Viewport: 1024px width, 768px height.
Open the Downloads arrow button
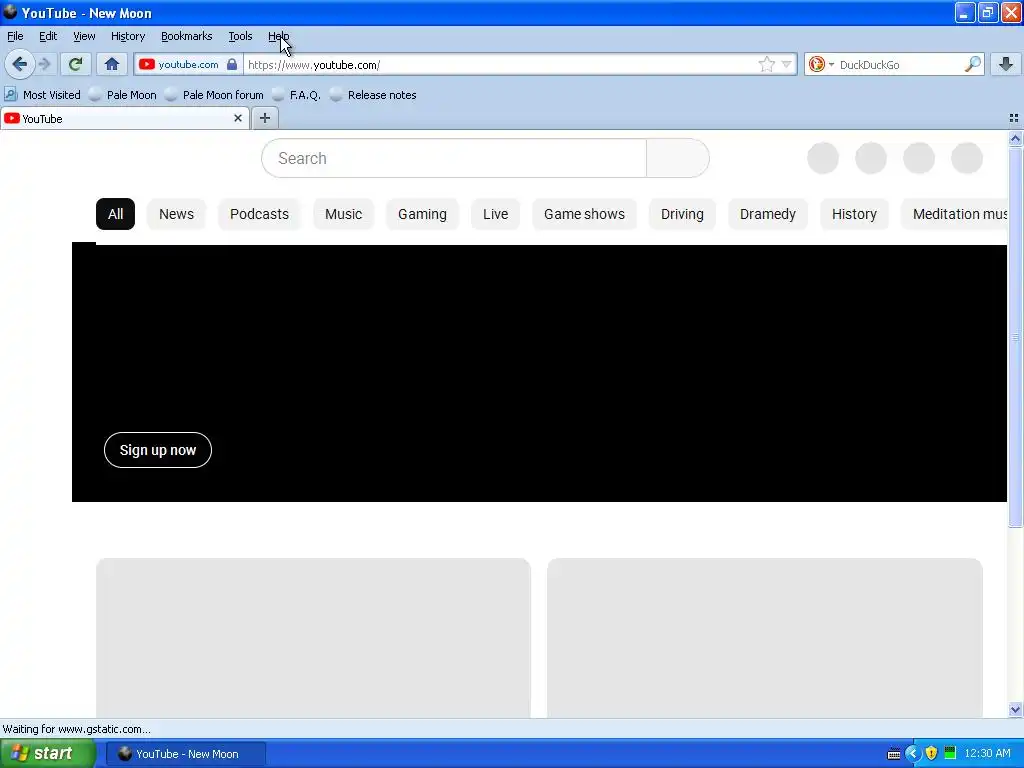tap(1006, 64)
